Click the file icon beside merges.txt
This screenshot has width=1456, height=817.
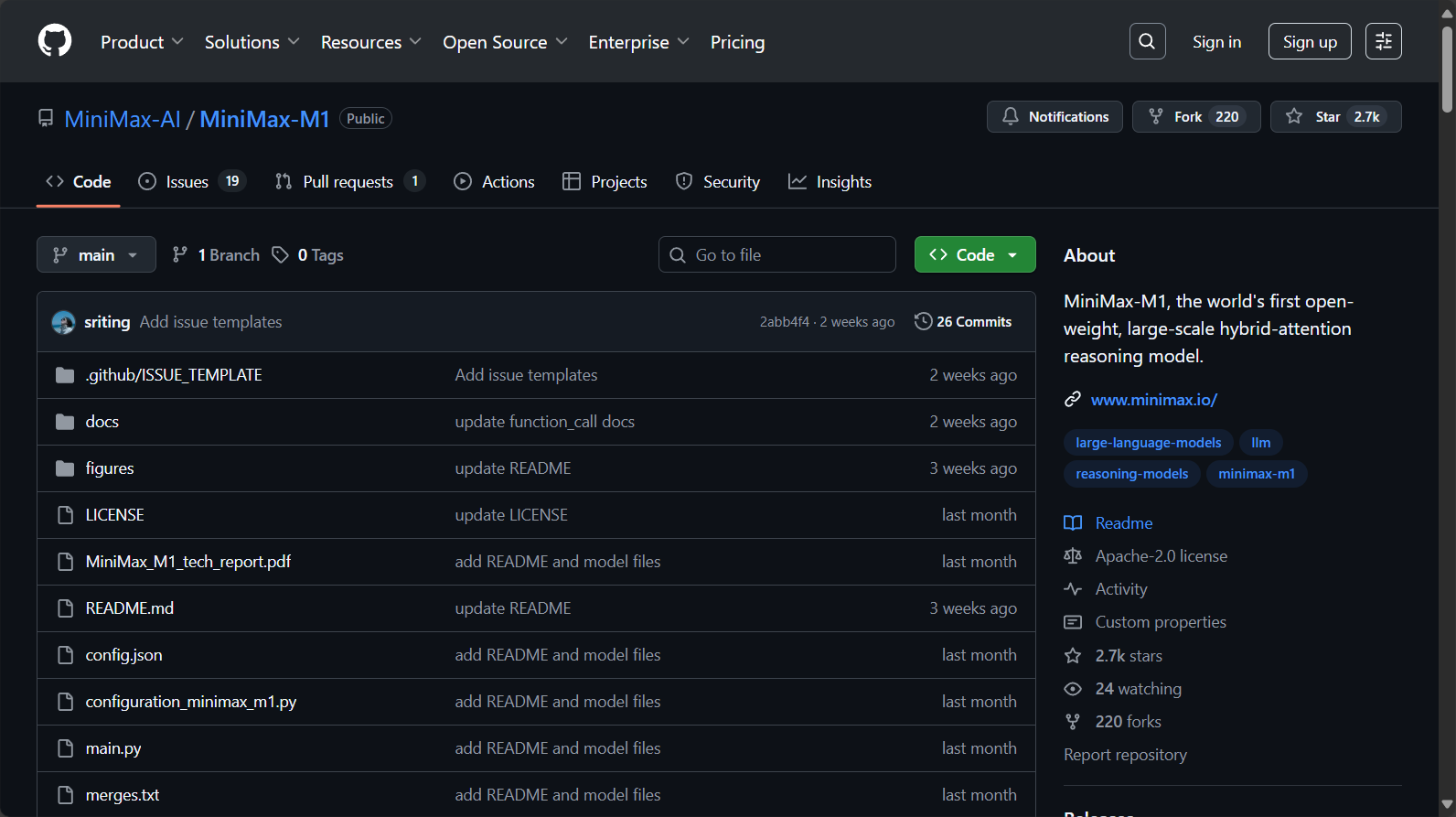click(65, 795)
